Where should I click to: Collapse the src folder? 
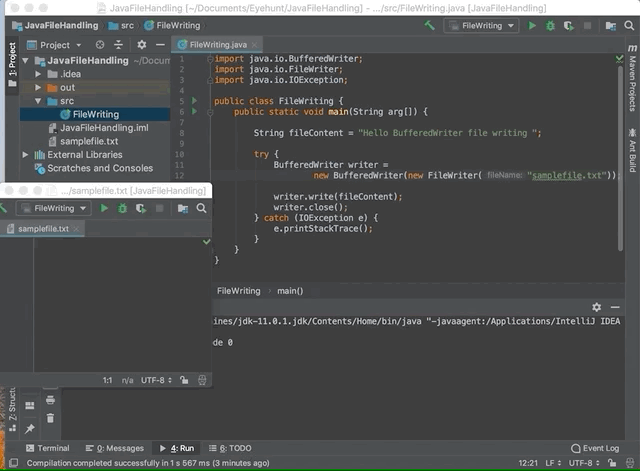point(38,101)
